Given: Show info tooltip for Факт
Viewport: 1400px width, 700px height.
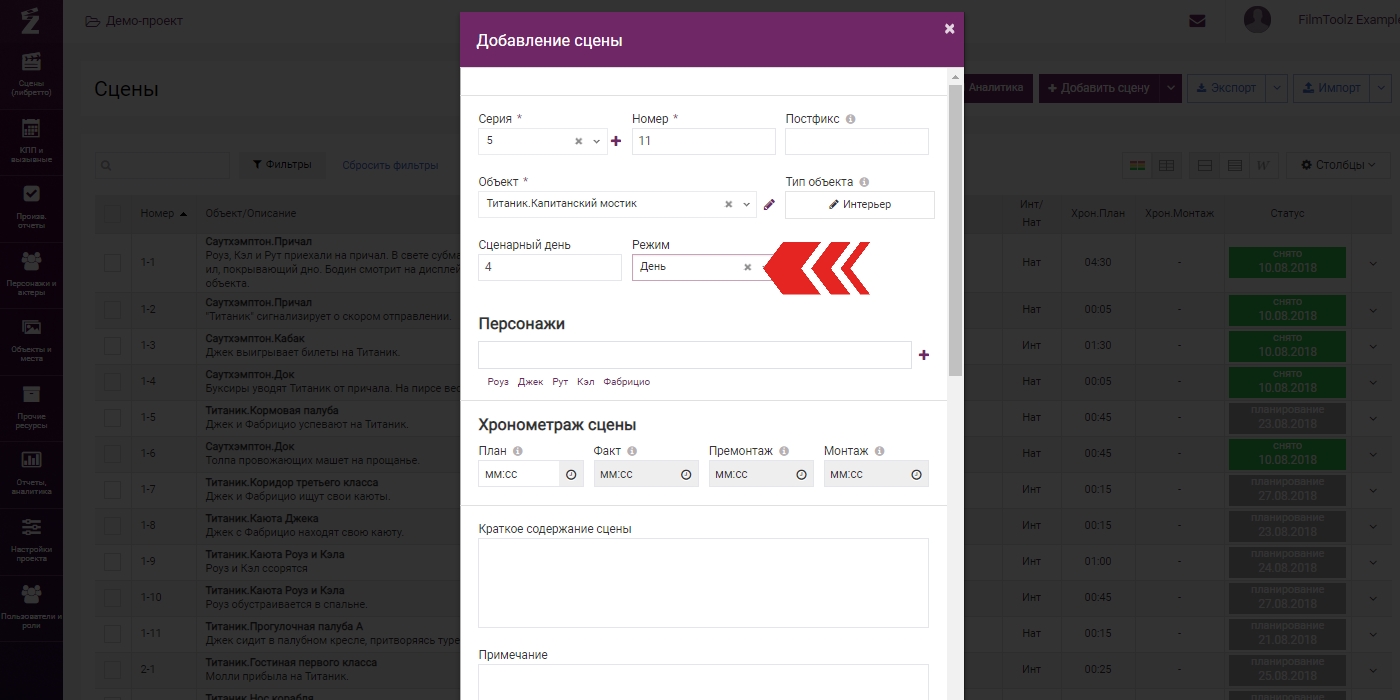Looking at the screenshot, I should 632,451.
